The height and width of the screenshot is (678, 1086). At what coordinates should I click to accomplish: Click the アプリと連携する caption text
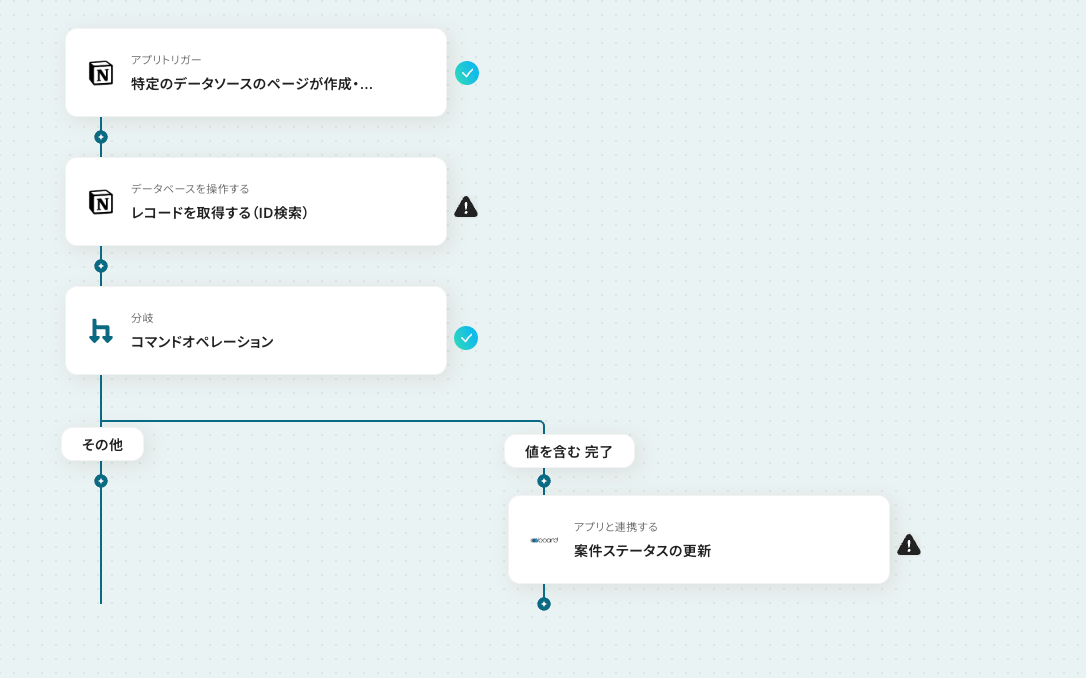[616, 527]
